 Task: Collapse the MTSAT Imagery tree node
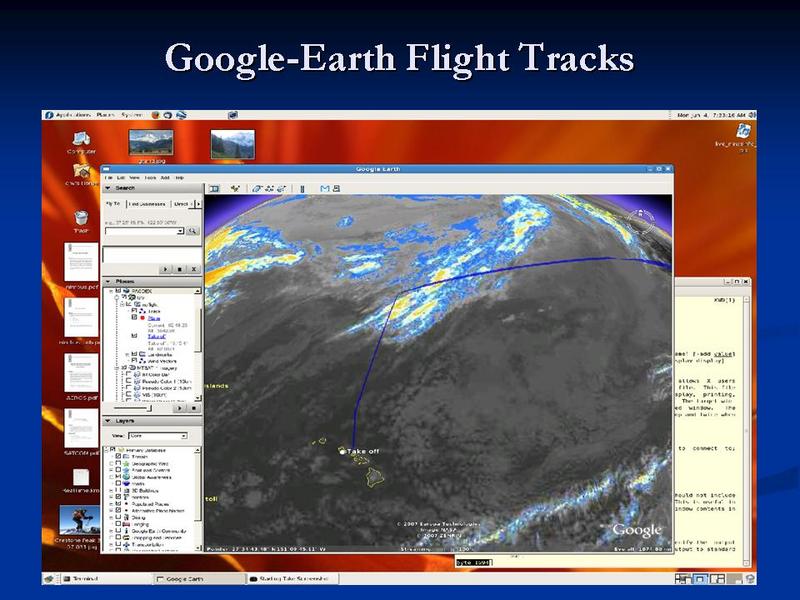click(x=116, y=368)
